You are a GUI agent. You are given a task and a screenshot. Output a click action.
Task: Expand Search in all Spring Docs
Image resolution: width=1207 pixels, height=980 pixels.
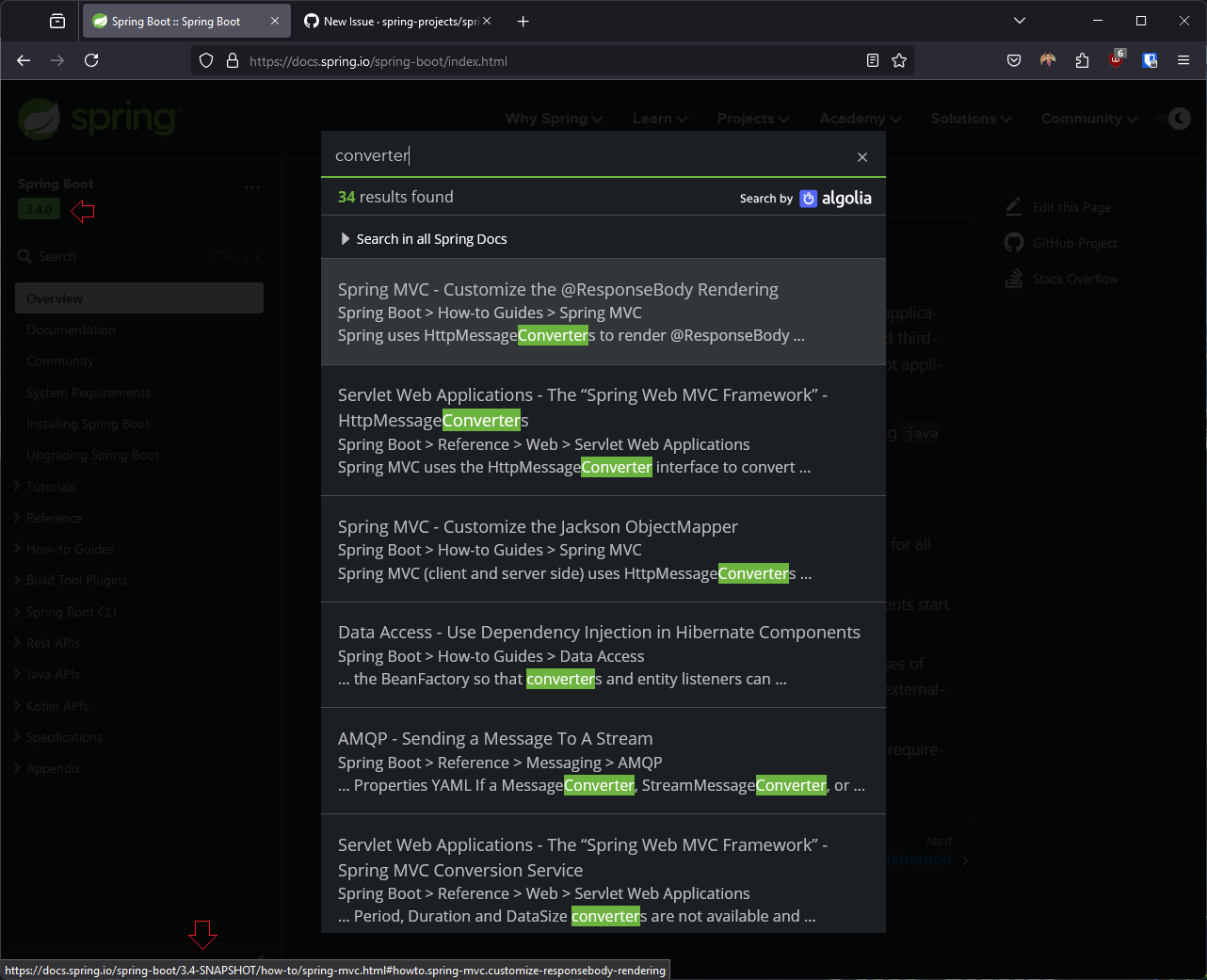tap(423, 239)
